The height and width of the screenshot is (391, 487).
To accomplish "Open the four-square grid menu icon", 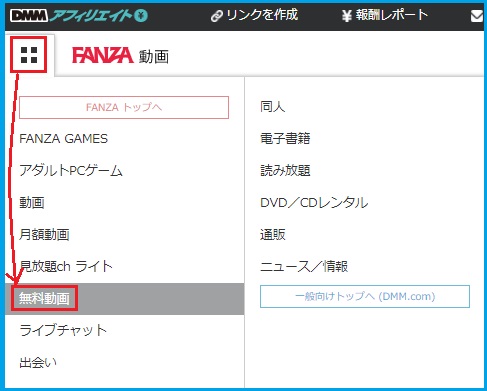I will coord(29,55).
